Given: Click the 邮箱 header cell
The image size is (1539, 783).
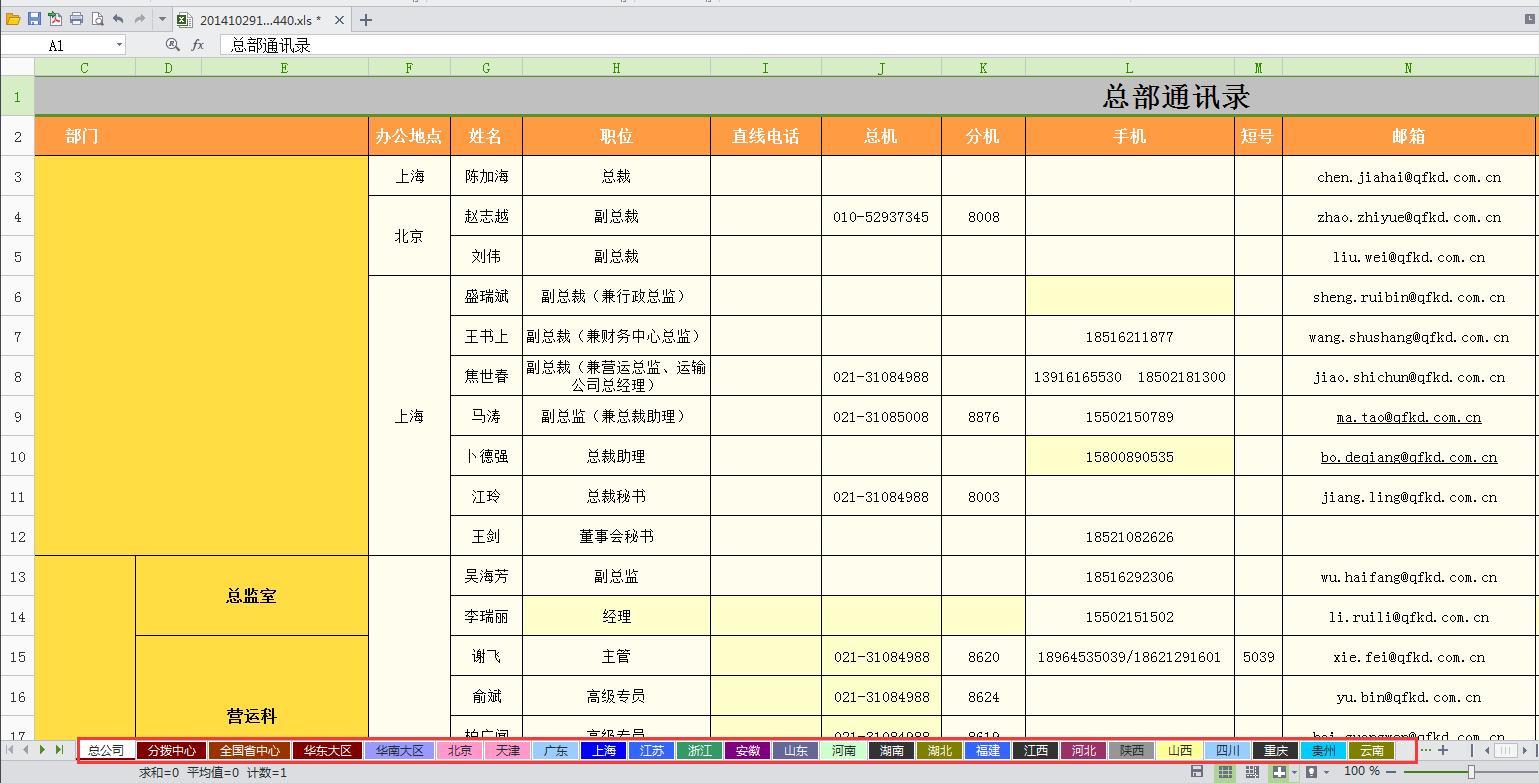Looking at the screenshot, I should [1409, 136].
